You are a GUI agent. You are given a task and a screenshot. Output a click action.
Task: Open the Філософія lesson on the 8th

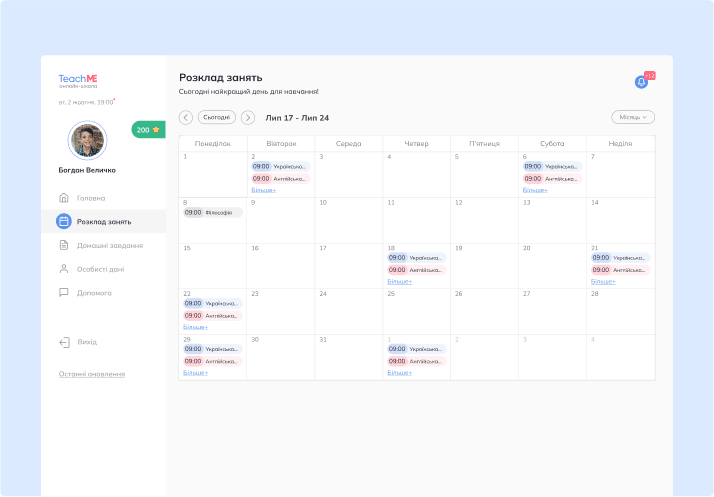coord(212,212)
